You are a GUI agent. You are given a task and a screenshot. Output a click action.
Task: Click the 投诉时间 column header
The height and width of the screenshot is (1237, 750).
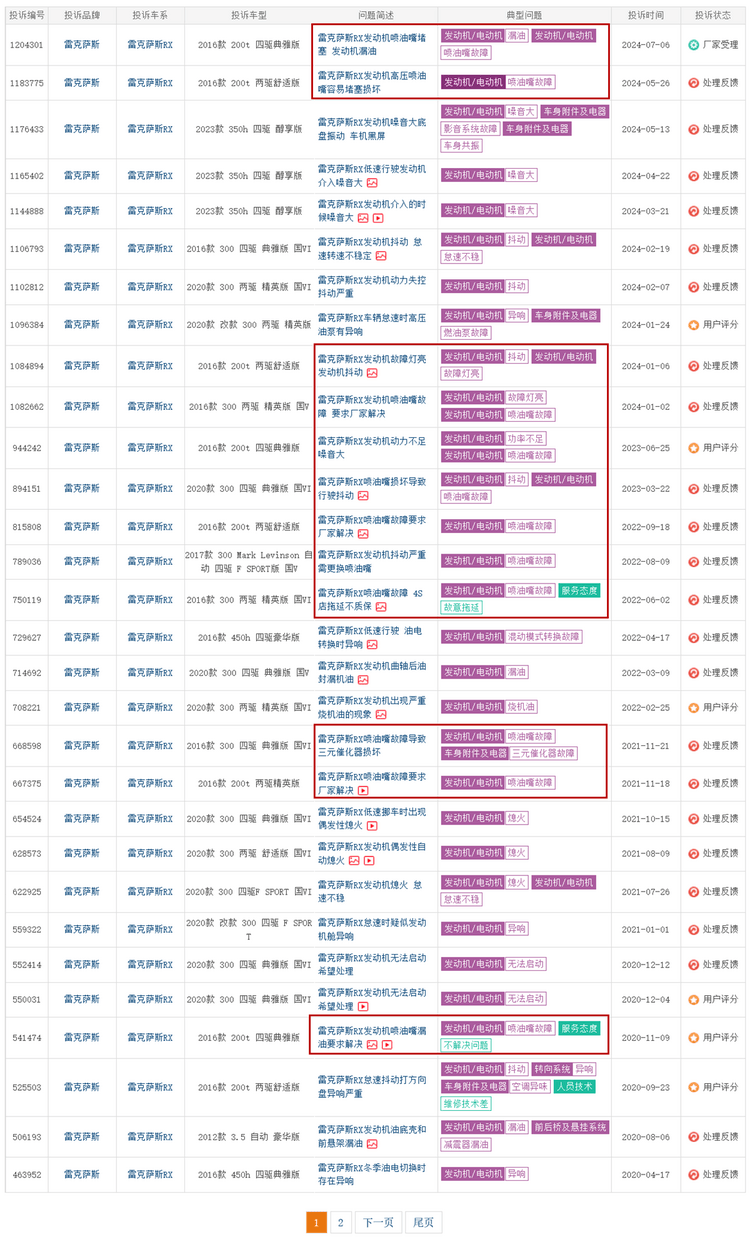click(x=645, y=16)
